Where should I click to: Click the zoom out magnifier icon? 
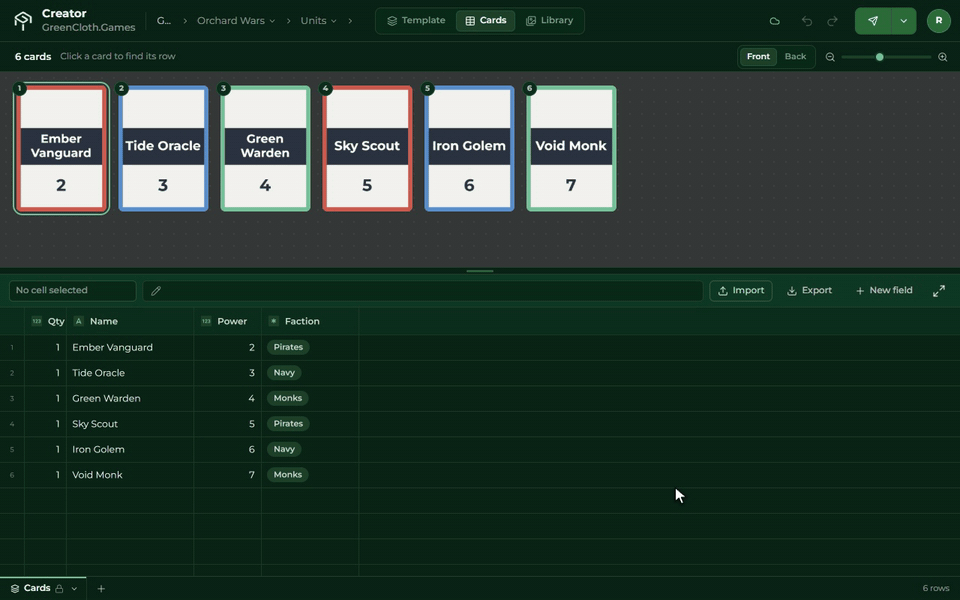830,57
